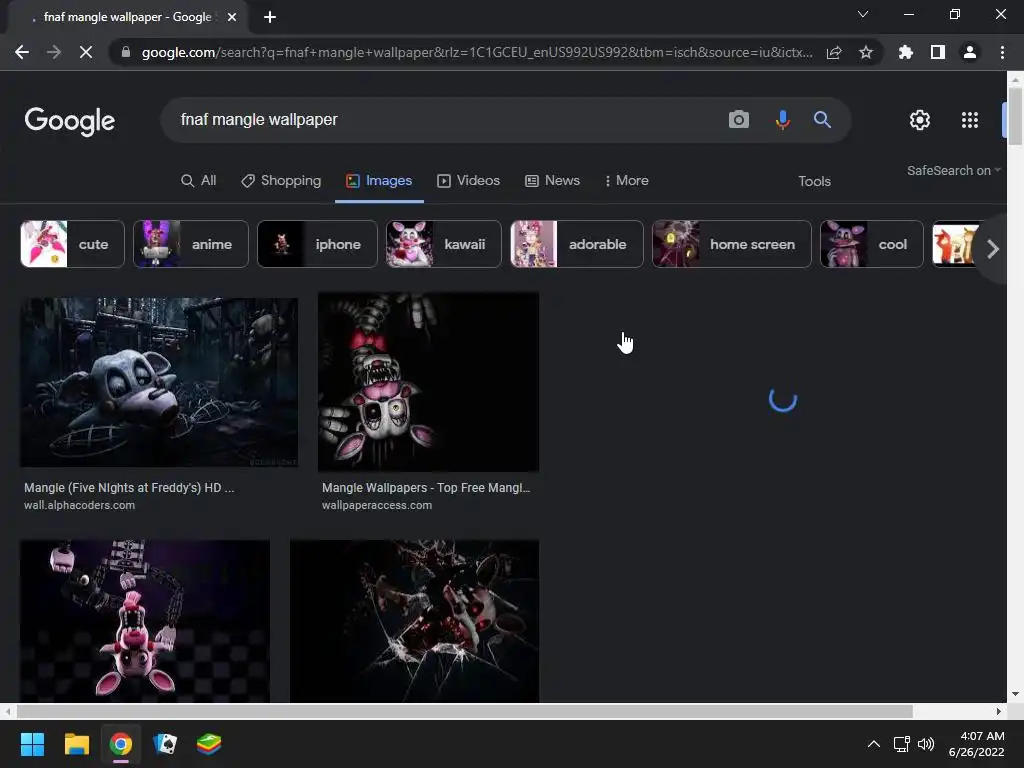The width and height of the screenshot is (1024, 768).
Task: Open Solitaire cards app in taskbar
Action: click(x=165, y=744)
